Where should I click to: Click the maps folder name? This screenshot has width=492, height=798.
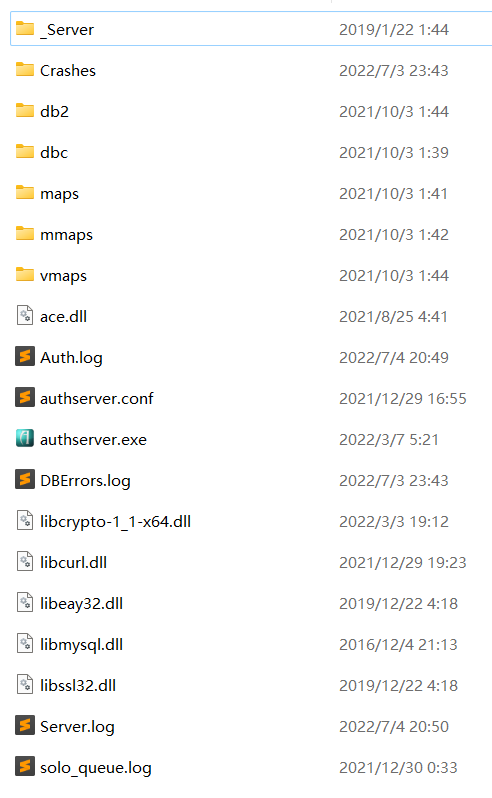60,194
